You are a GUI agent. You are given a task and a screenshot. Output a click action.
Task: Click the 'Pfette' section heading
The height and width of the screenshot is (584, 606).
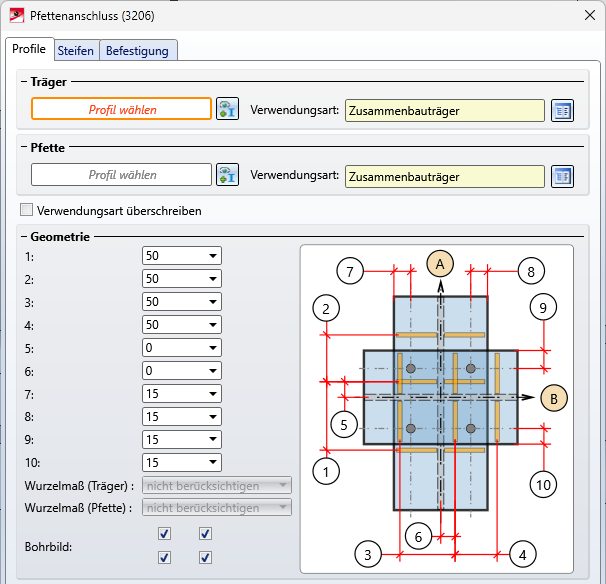[48, 148]
